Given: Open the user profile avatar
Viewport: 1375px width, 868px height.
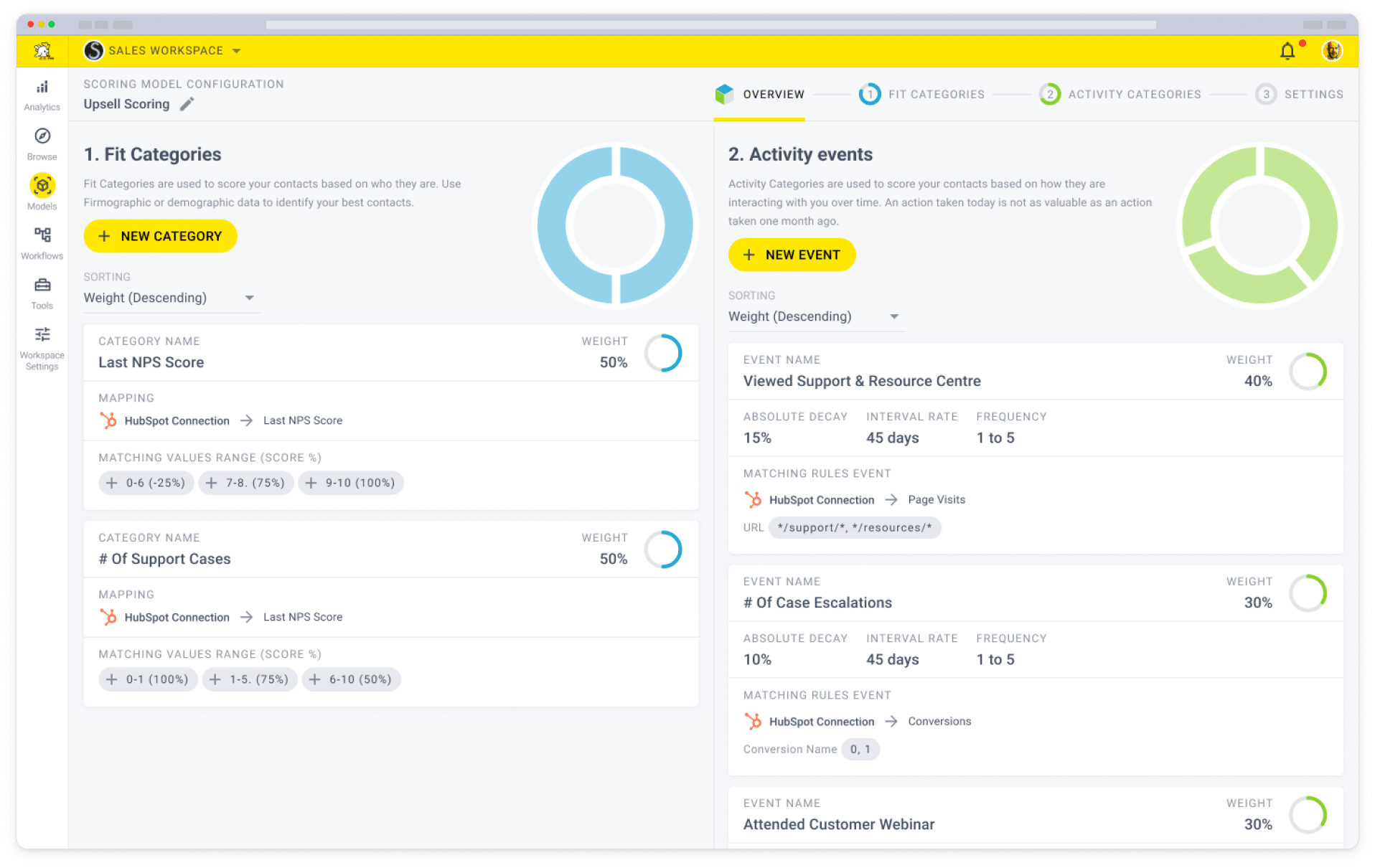Looking at the screenshot, I should tap(1332, 51).
